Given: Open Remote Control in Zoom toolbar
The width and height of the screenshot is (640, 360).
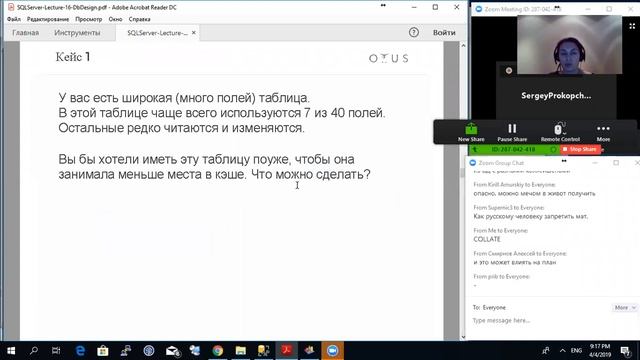Looking at the screenshot, I should pyautogui.click(x=560, y=133).
